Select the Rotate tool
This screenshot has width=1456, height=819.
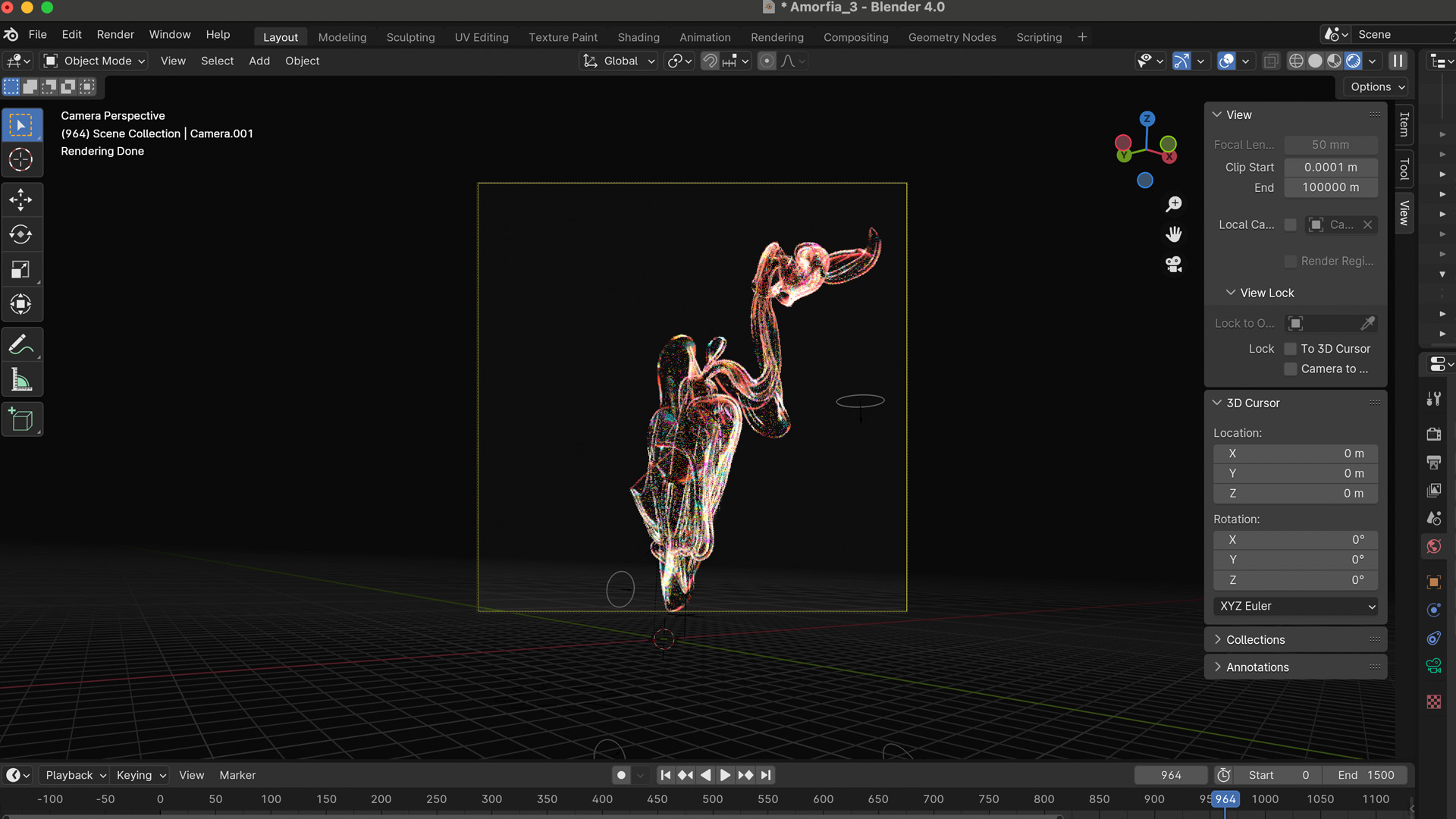coord(20,234)
